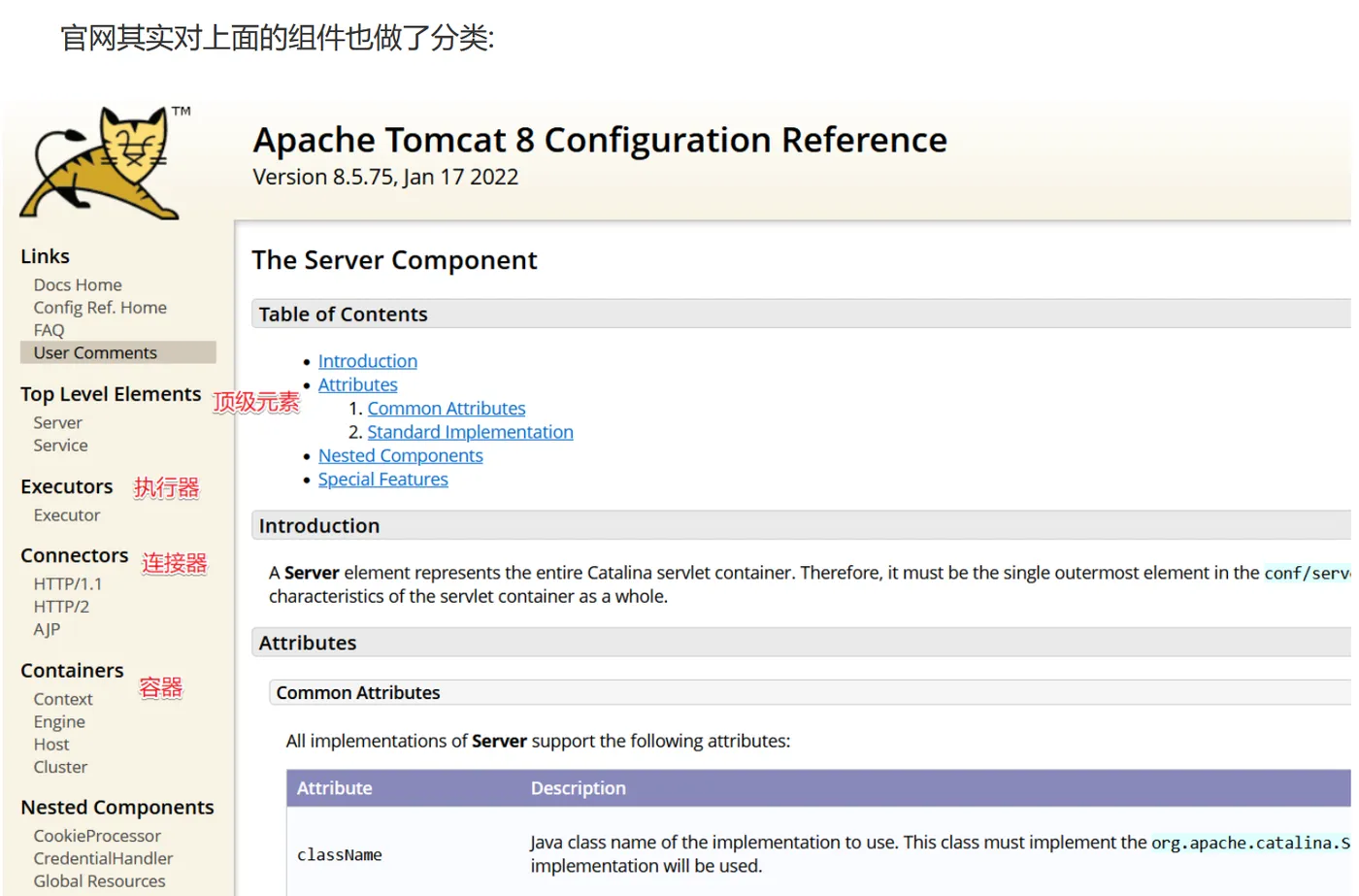Viewport: 1359px width, 896px height.
Task: Open Docs Home link in sidebar
Action: (78, 284)
